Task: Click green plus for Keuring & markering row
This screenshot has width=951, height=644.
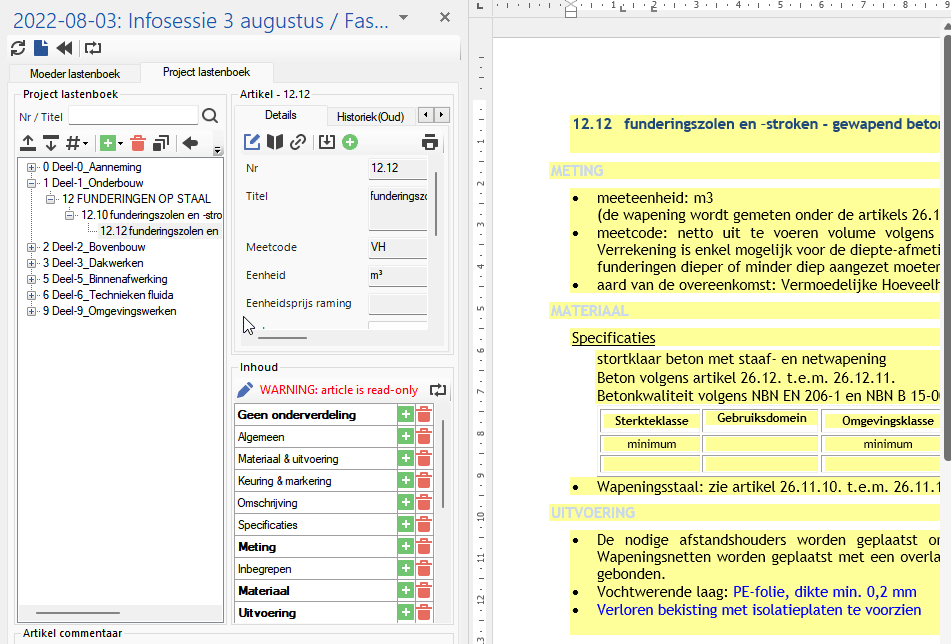Action: [x=405, y=480]
